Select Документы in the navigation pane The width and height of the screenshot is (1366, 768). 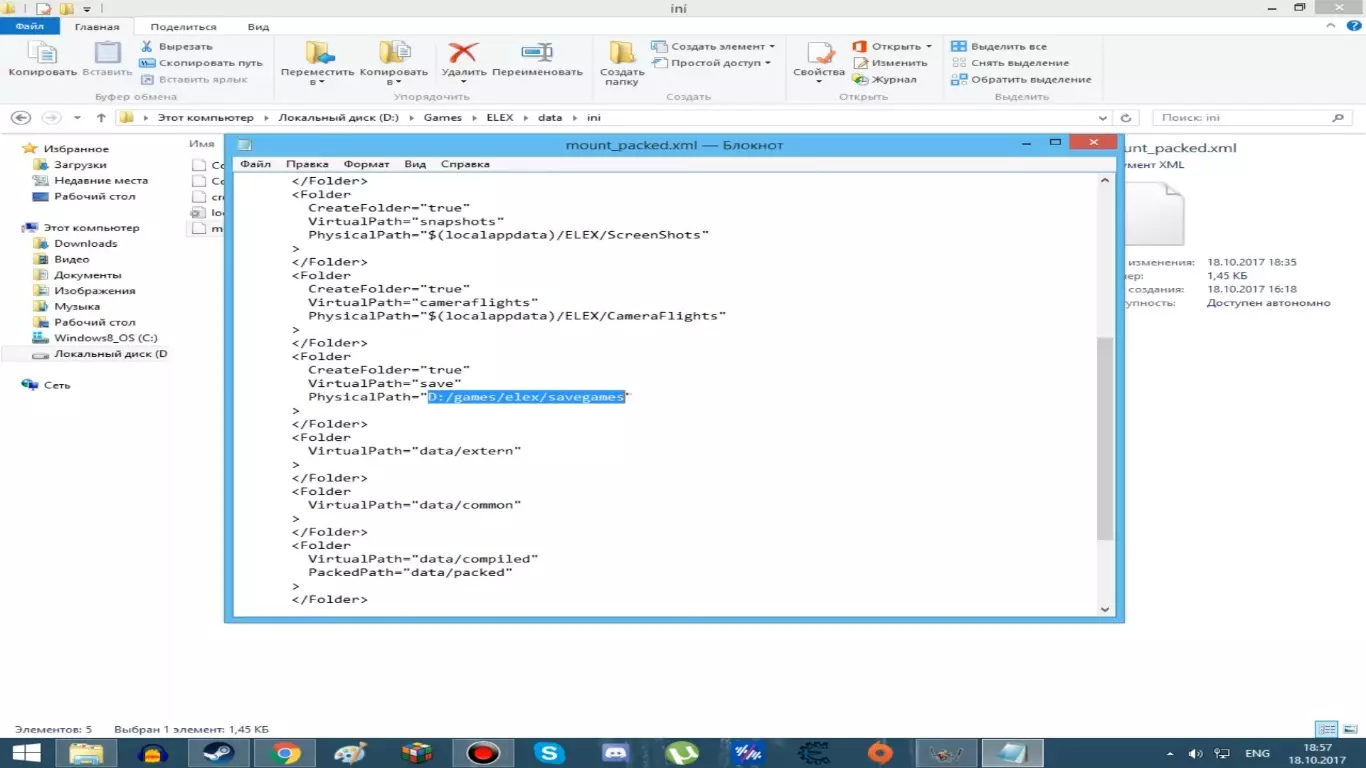click(87, 275)
